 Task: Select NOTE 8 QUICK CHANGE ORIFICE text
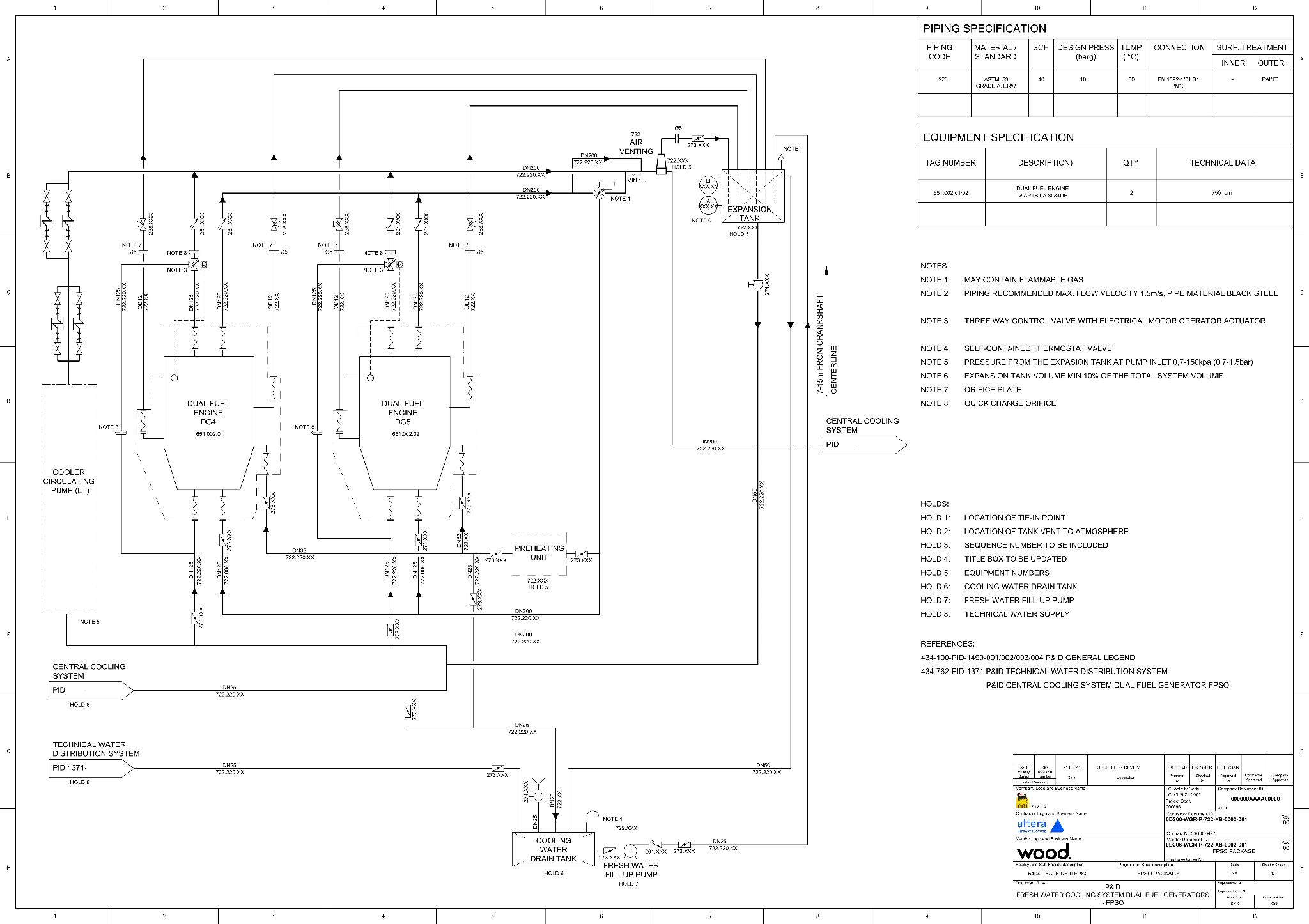coord(1010,403)
